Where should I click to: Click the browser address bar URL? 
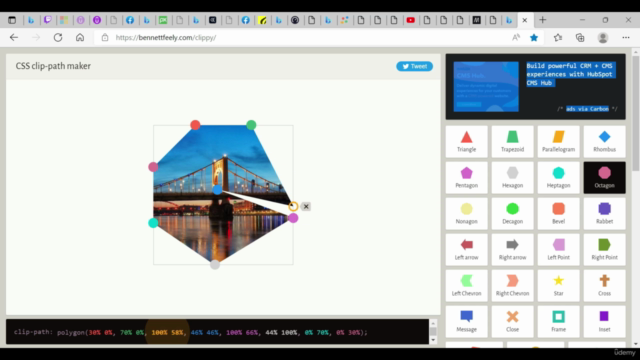166,38
